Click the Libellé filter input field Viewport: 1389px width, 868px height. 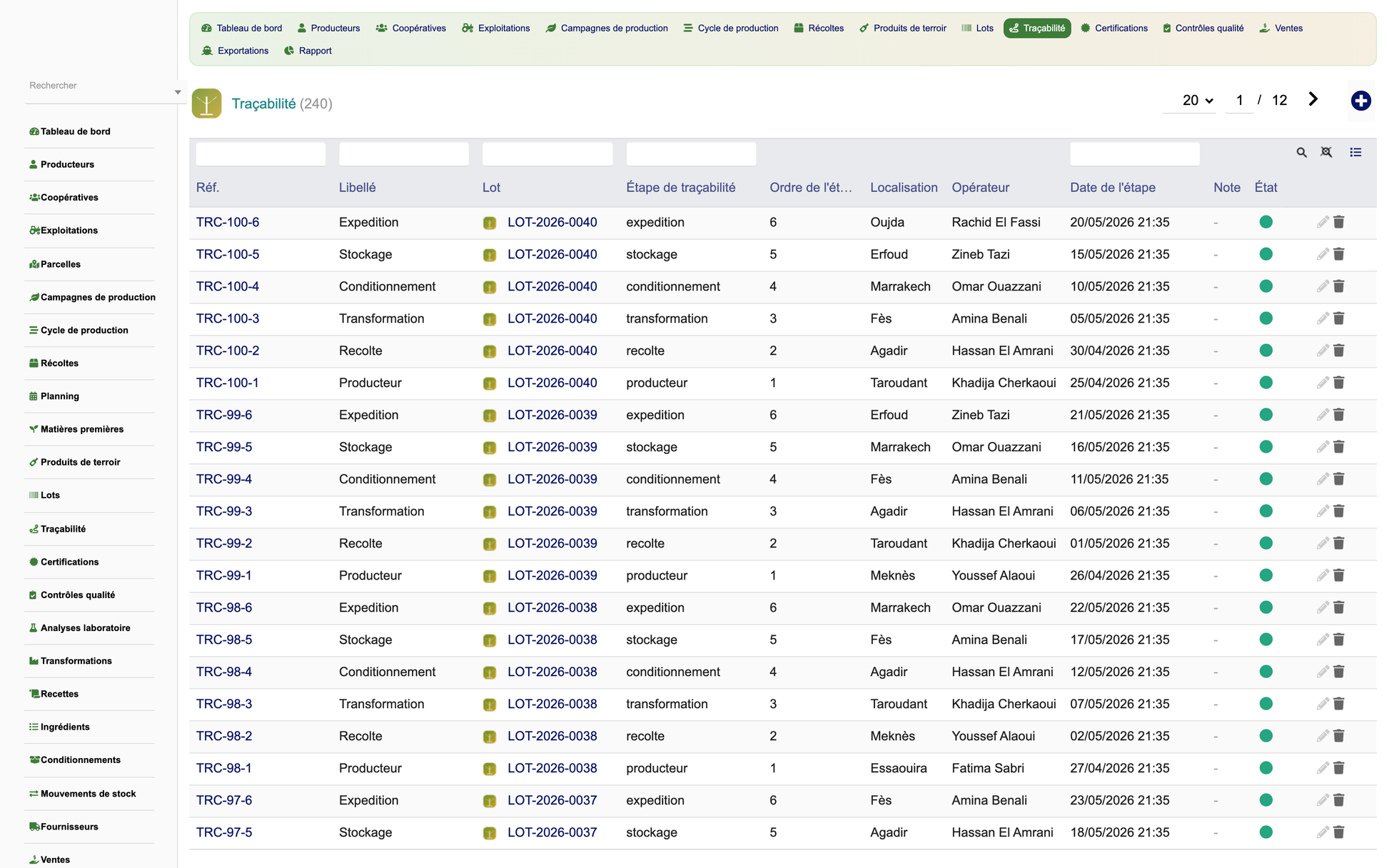pyautogui.click(x=404, y=153)
